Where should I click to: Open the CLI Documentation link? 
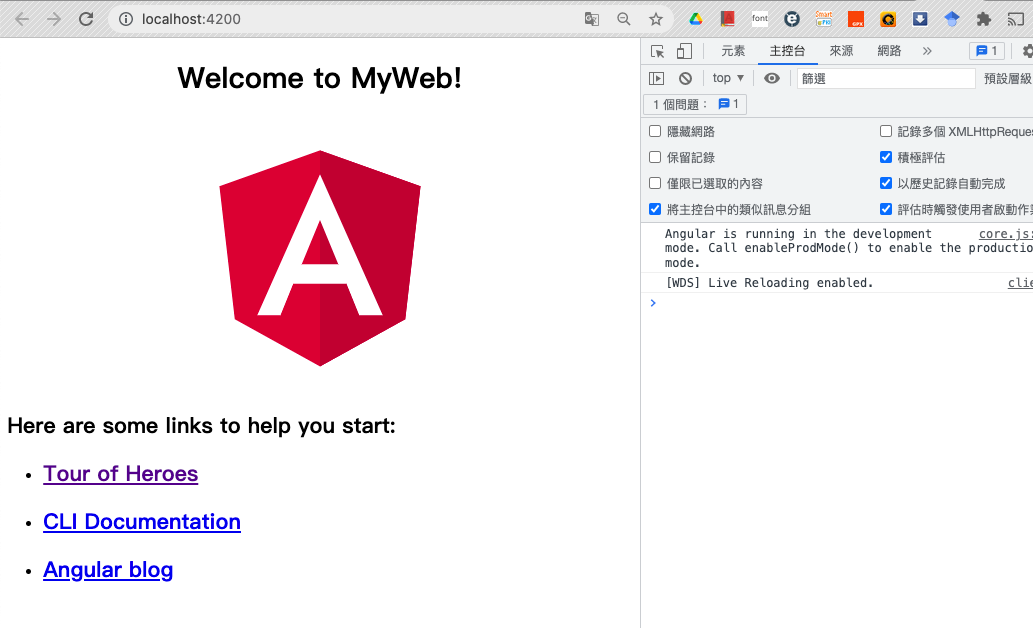[x=142, y=522]
